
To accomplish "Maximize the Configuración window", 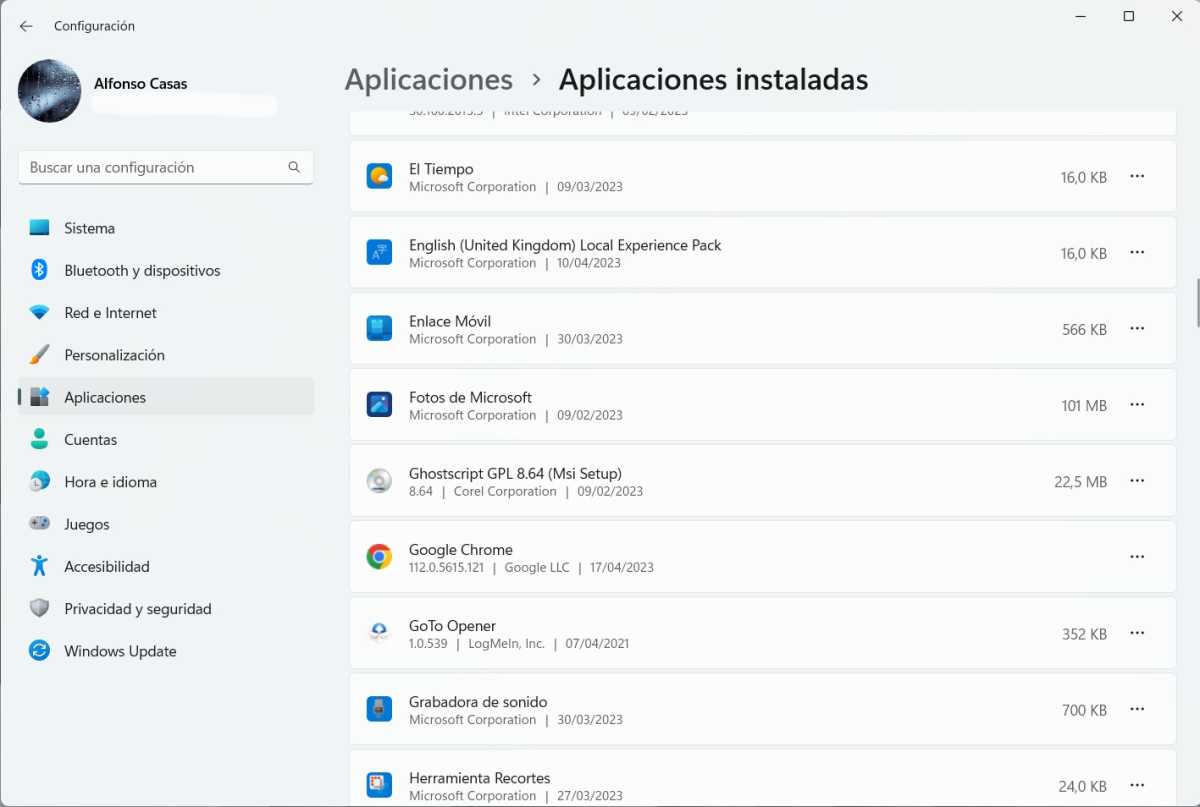I will 1128,16.
